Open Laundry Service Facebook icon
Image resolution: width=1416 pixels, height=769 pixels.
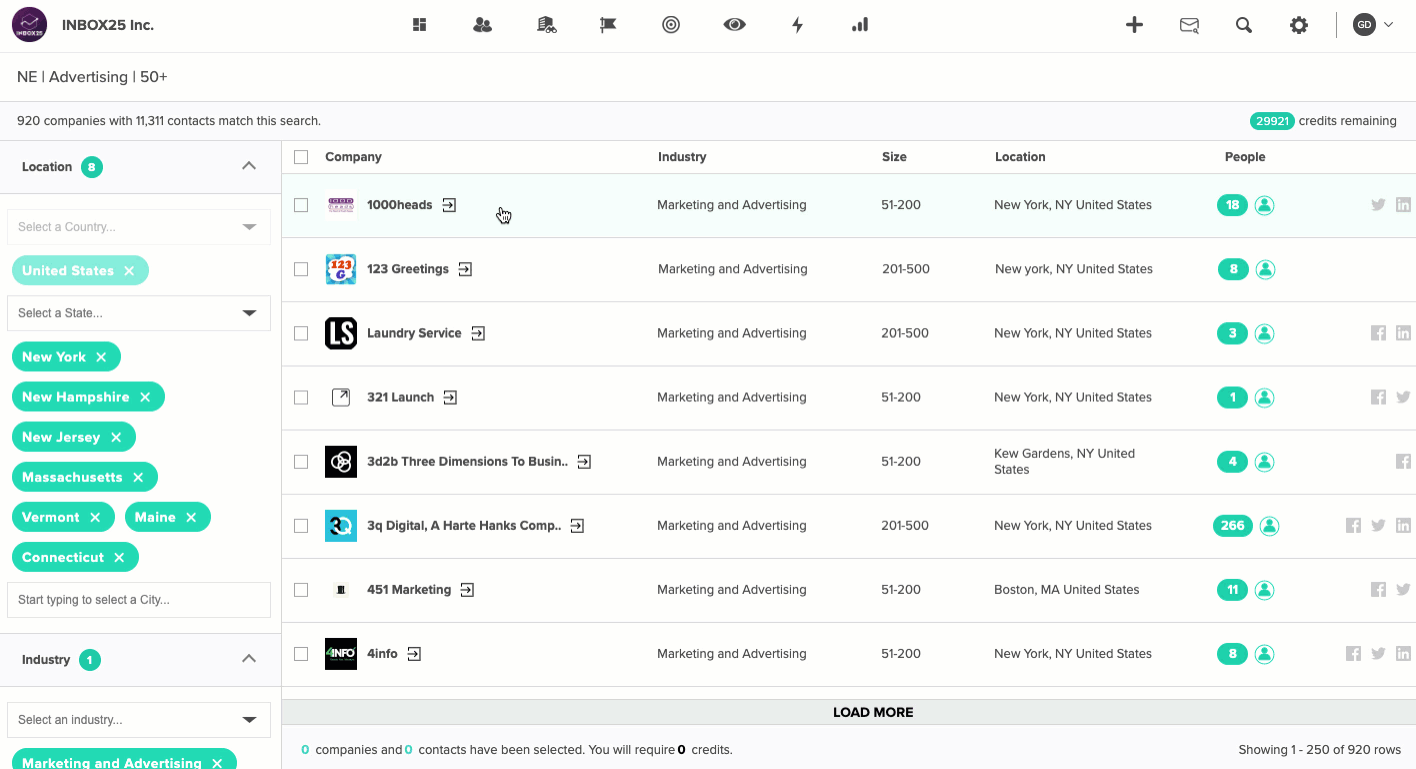(x=1378, y=333)
